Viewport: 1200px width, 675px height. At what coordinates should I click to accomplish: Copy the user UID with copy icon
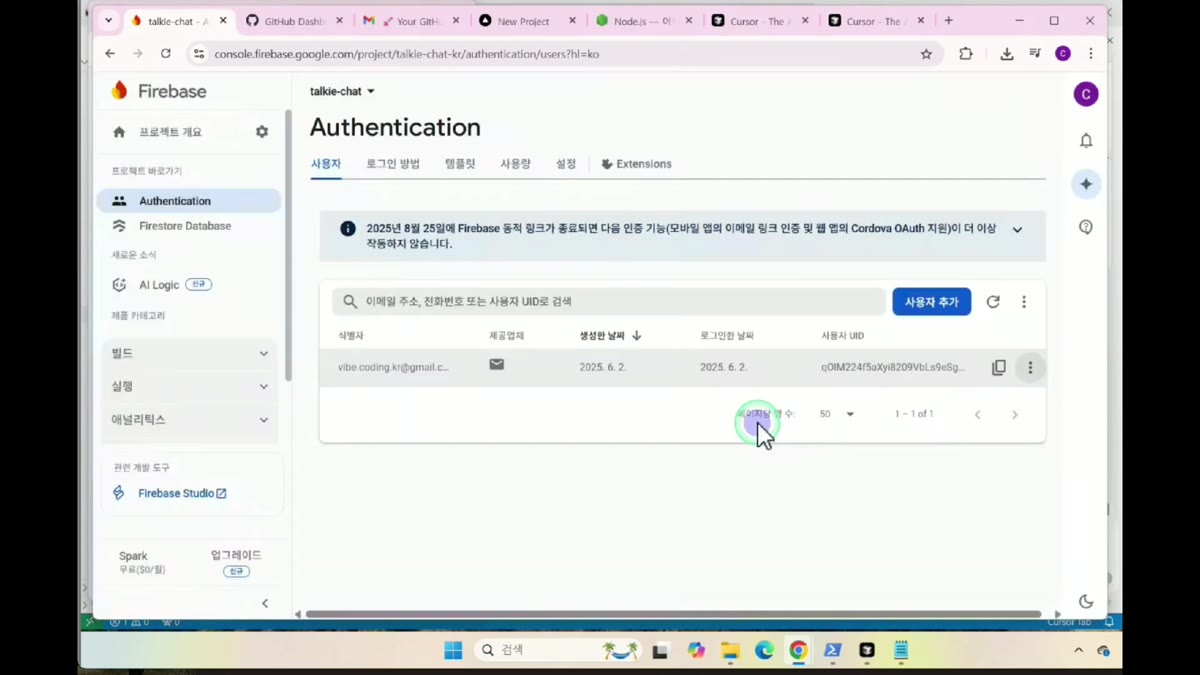pos(998,368)
